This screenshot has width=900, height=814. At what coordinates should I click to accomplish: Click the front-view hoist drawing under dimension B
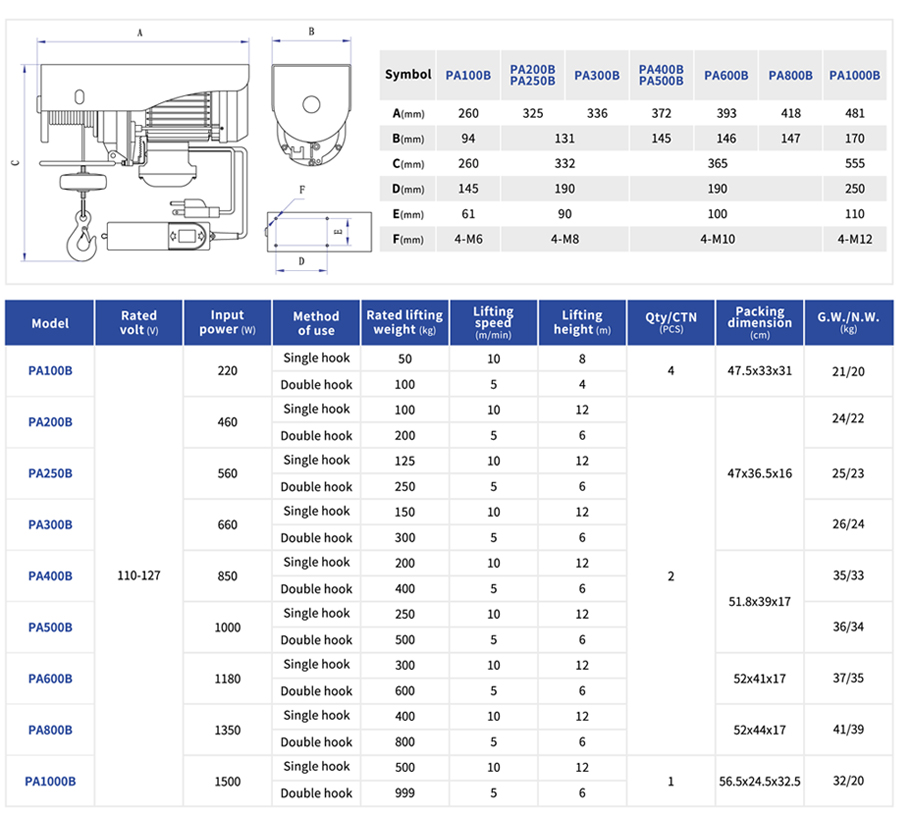310,108
